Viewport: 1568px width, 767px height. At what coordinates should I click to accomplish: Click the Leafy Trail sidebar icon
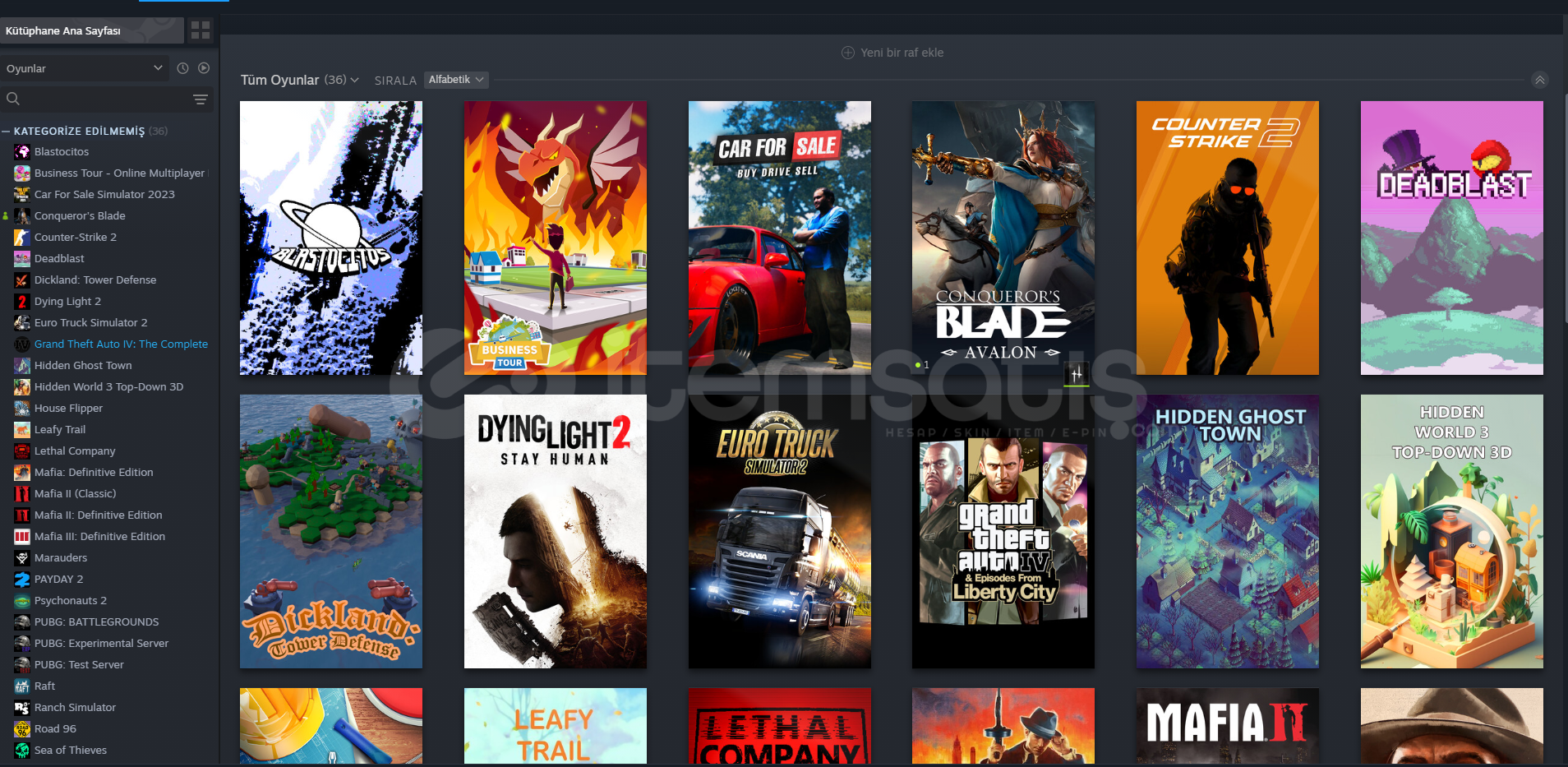22,429
